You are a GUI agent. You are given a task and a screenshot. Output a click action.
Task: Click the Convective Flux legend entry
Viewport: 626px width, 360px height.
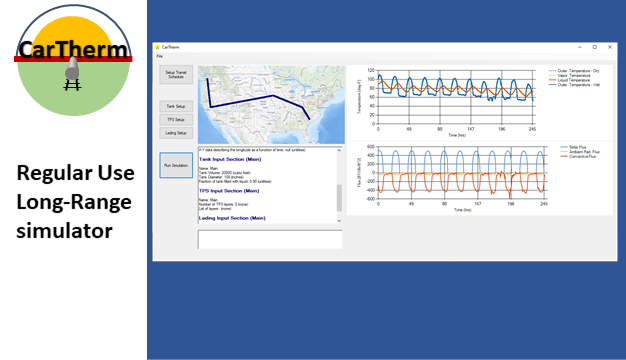(578, 156)
